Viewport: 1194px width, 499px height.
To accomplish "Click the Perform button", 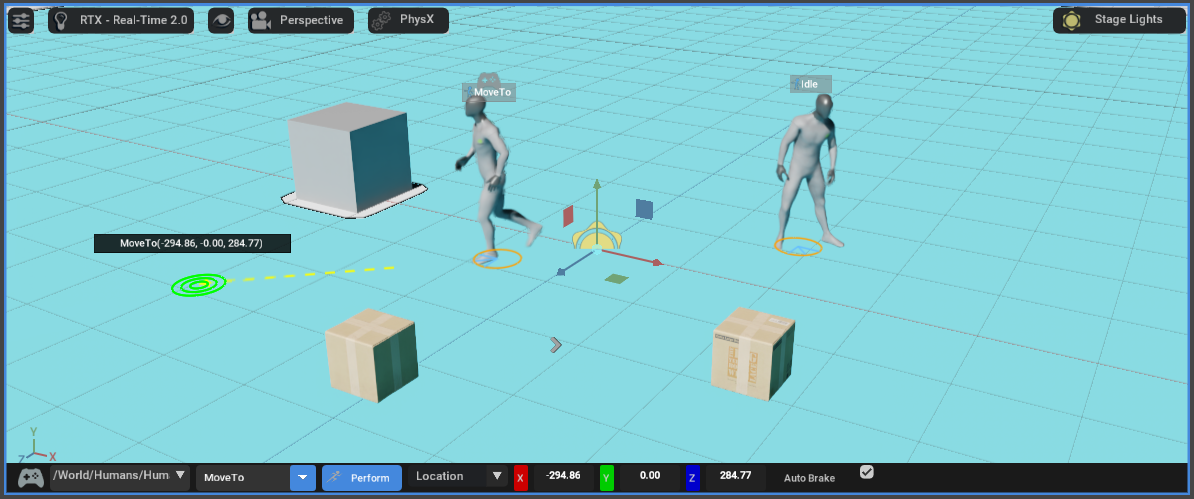I will pyautogui.click(x=362, y=478).
